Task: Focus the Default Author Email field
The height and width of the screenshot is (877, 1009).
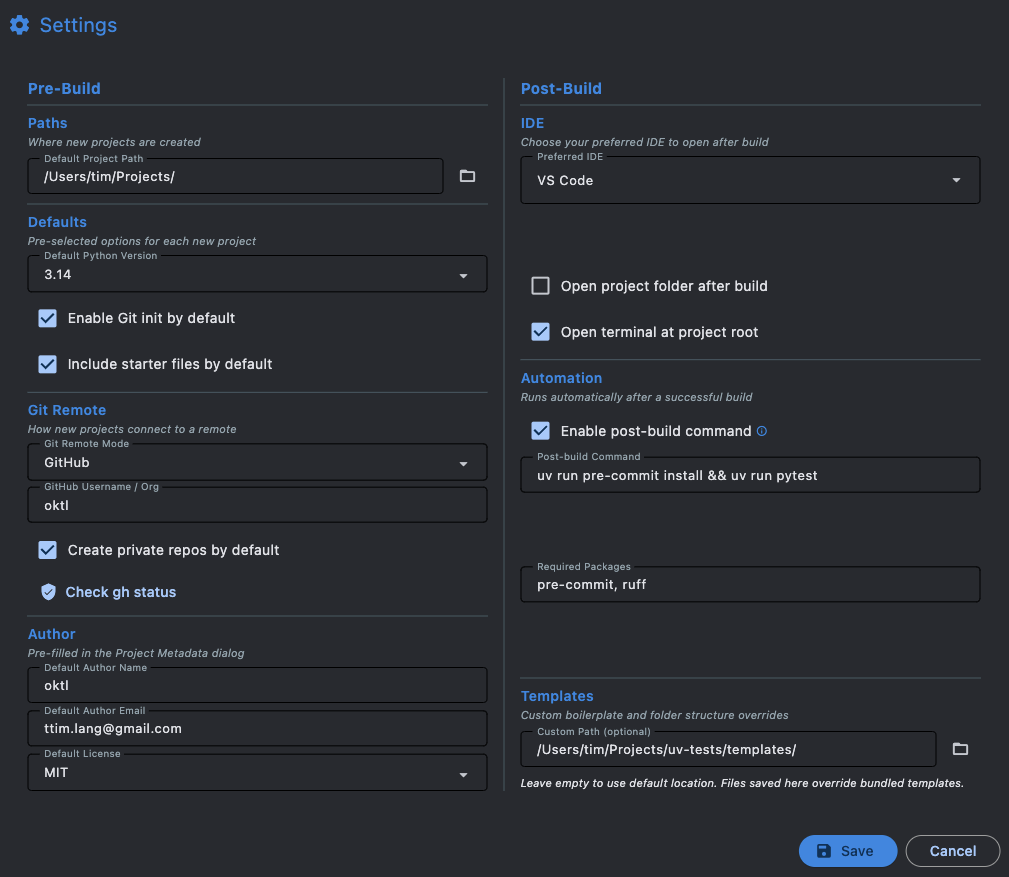Action: tap(258, 729)
